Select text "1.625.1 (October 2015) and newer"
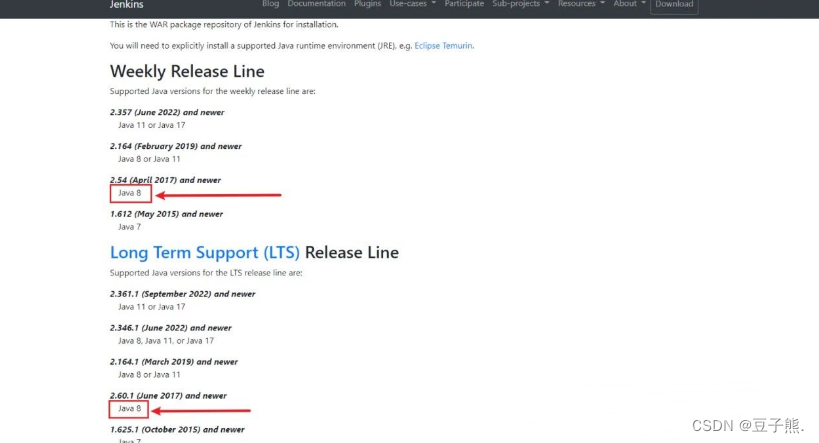 (x=177, y=429)
